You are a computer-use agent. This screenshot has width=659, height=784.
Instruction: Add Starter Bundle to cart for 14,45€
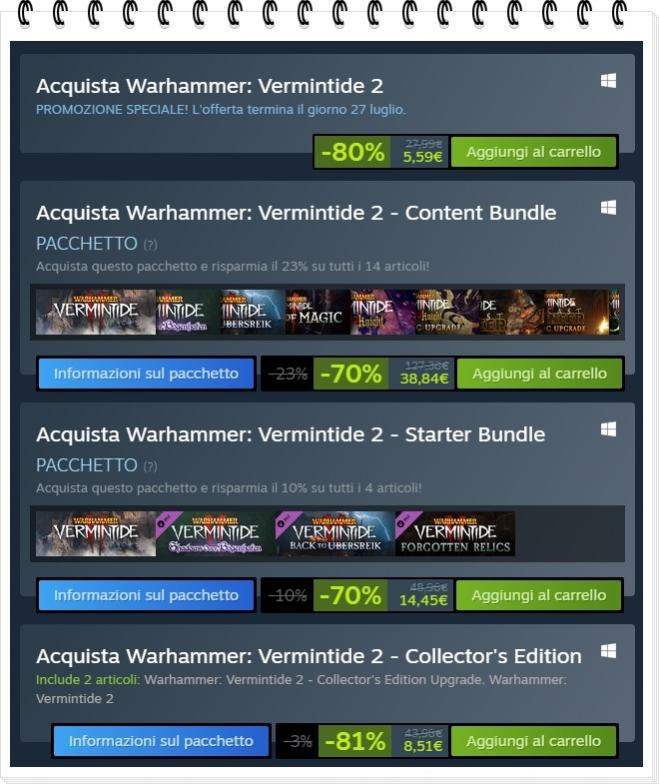(x=538, y=595)
